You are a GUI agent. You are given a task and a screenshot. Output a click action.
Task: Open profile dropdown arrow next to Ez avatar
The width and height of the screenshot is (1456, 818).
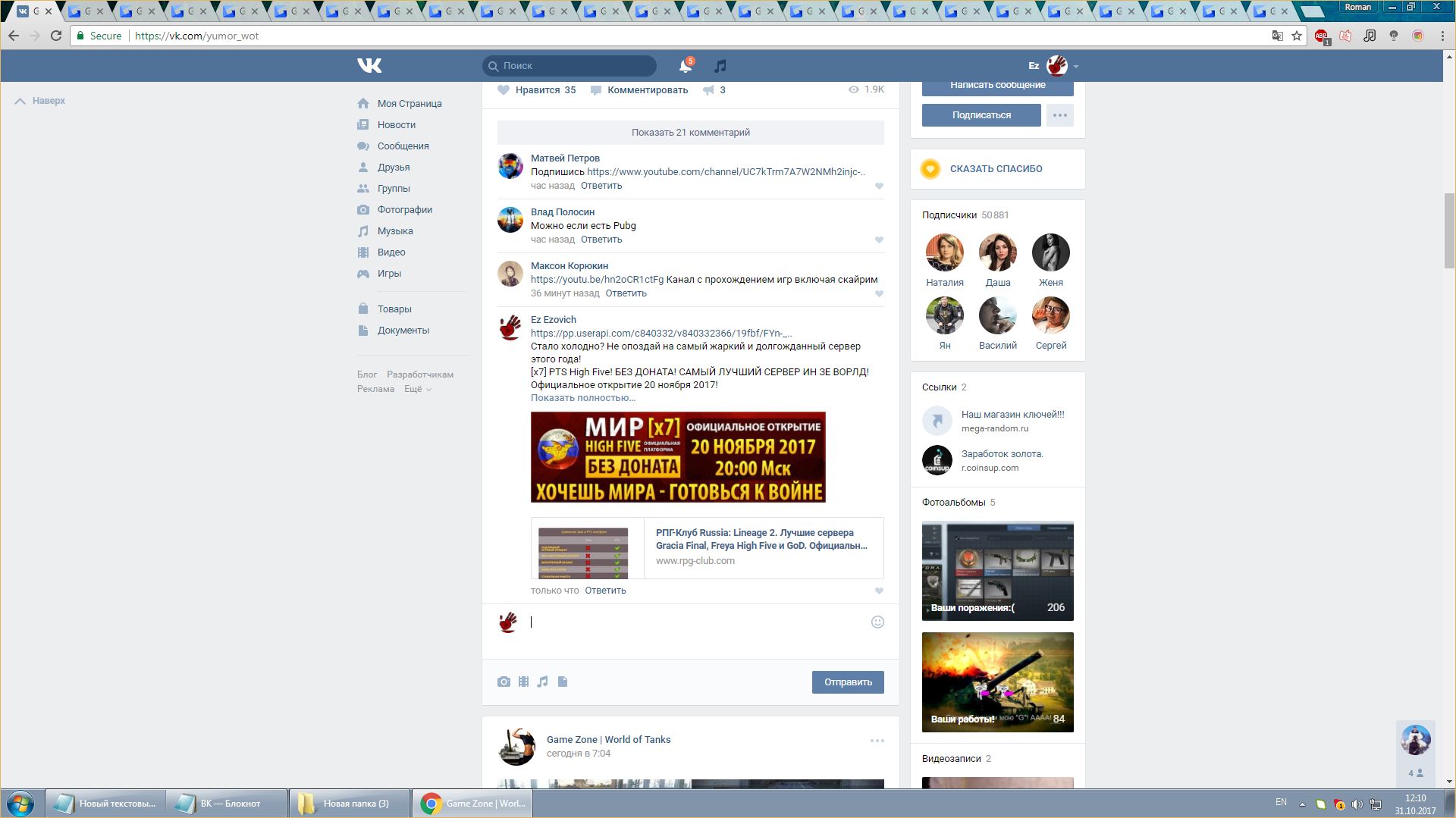[1076, 67]
